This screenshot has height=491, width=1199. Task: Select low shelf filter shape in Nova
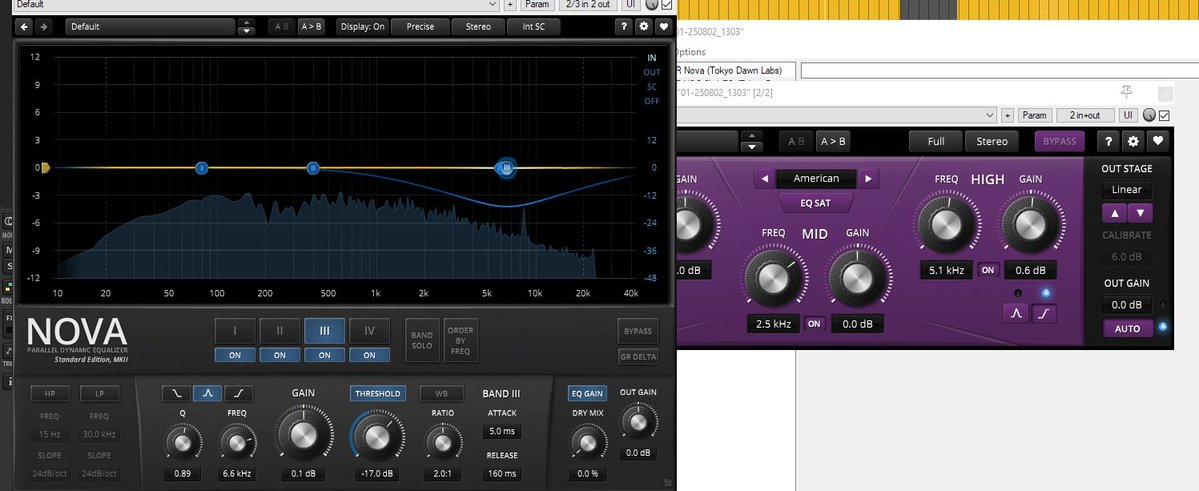pos(176,393)
